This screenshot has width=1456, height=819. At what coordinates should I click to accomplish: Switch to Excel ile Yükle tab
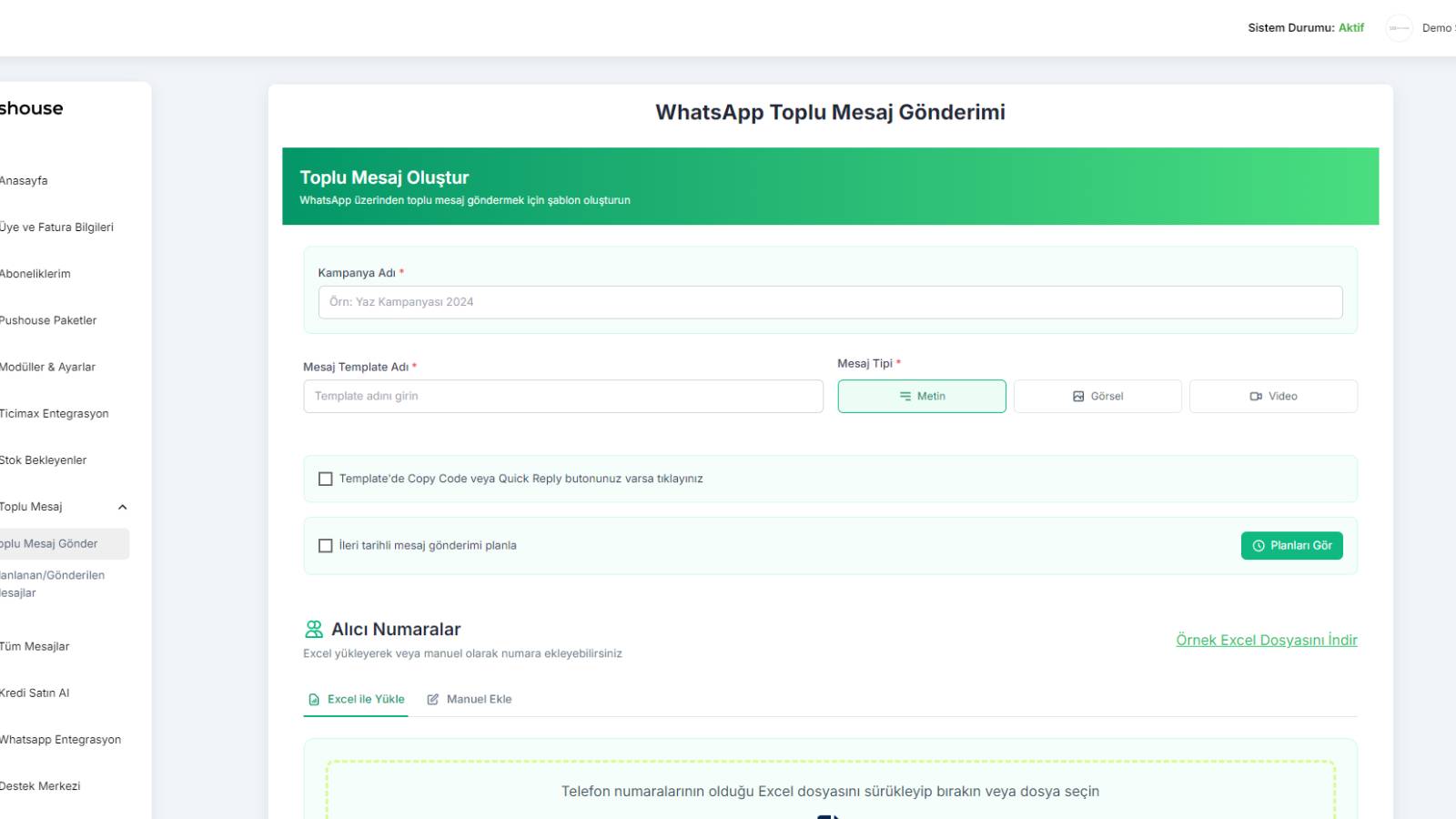356,699
